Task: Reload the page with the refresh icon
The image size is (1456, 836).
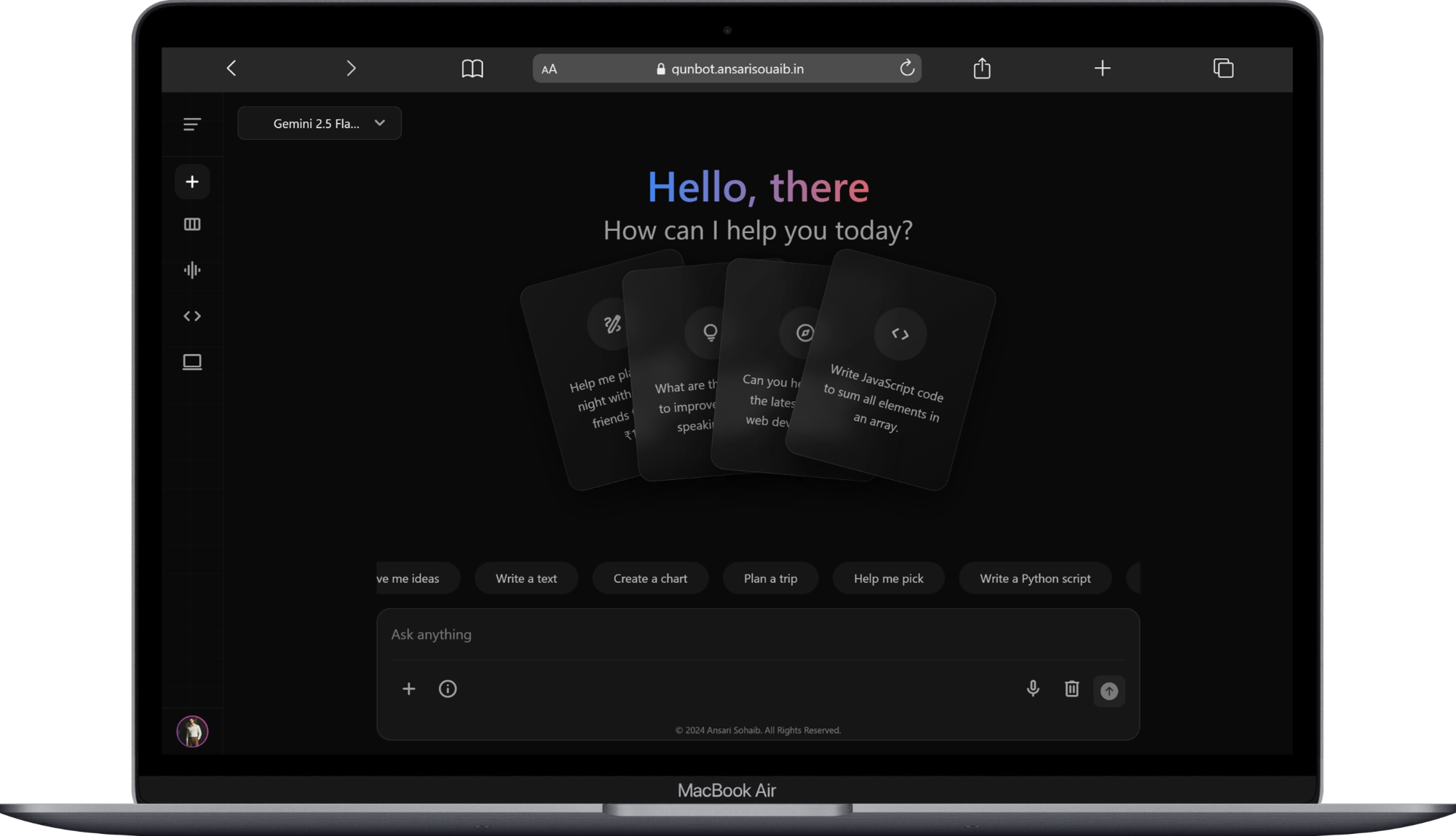Action: (907, 68)
